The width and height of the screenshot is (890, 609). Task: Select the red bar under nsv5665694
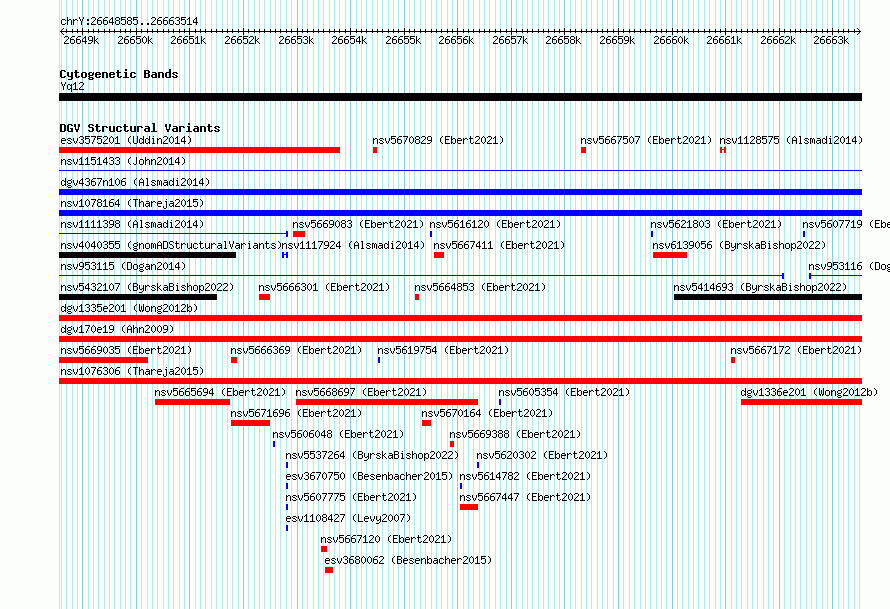[192, 402]
